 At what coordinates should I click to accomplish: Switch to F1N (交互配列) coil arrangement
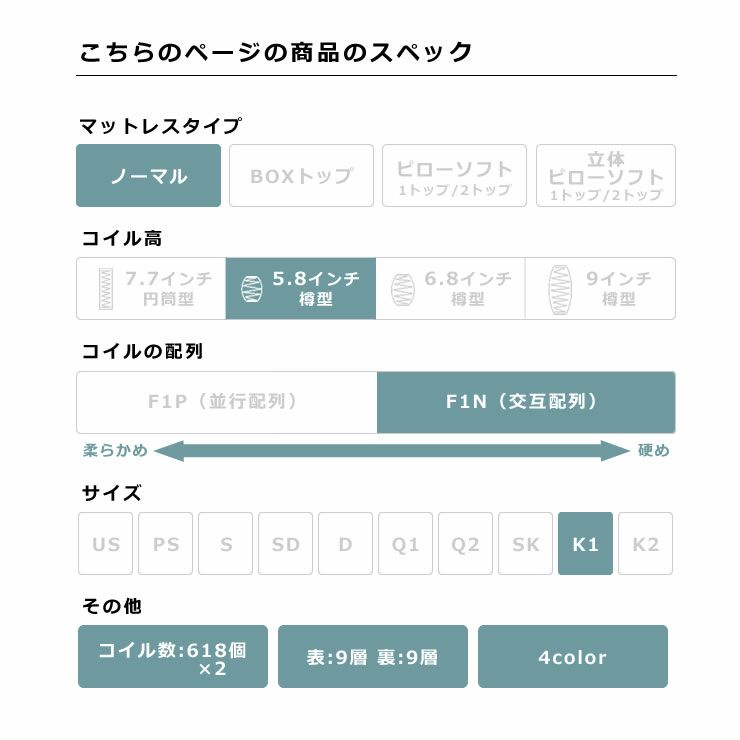(525, 402)
